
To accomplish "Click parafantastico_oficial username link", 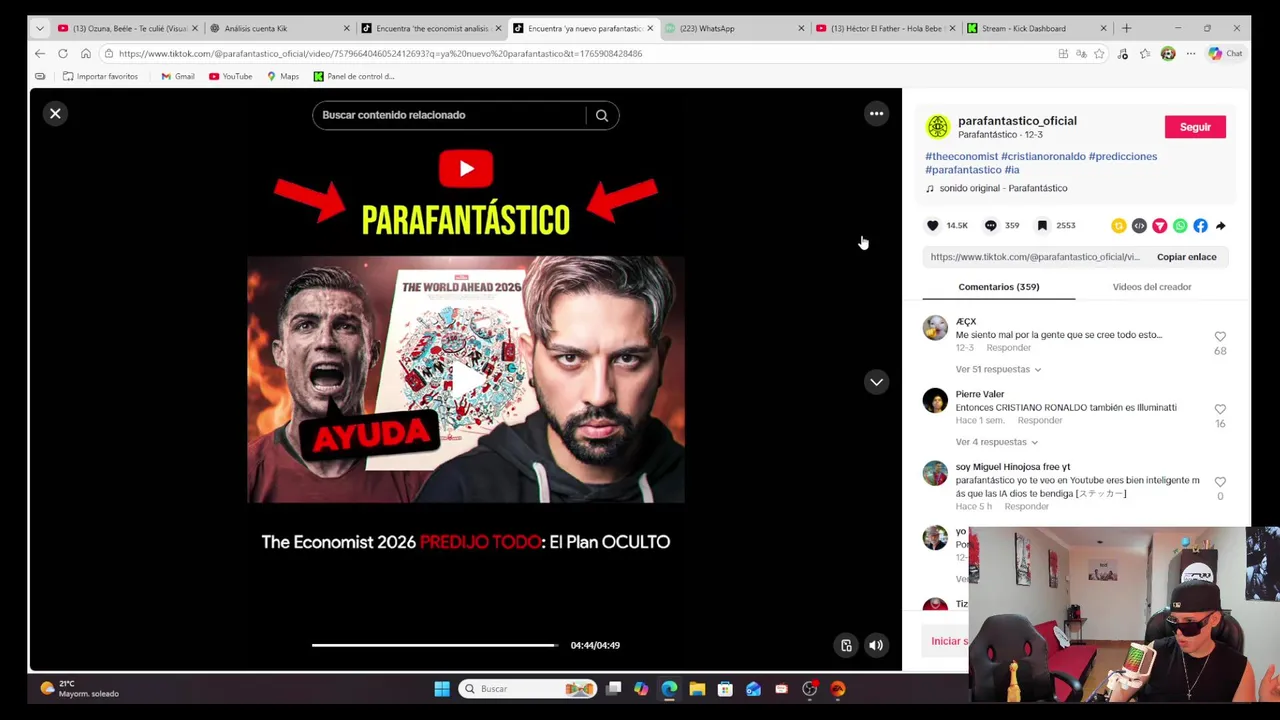I will pos(1017,121).
